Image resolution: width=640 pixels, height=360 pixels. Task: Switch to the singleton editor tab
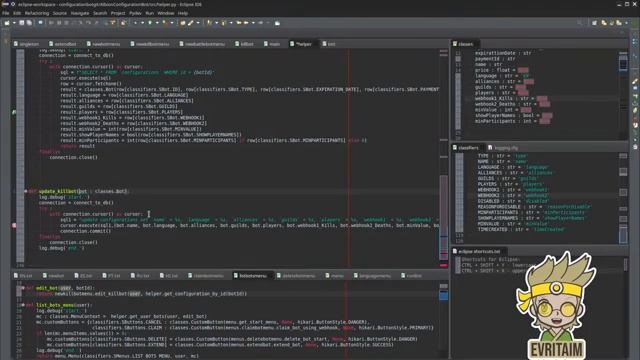coord(27,44)
